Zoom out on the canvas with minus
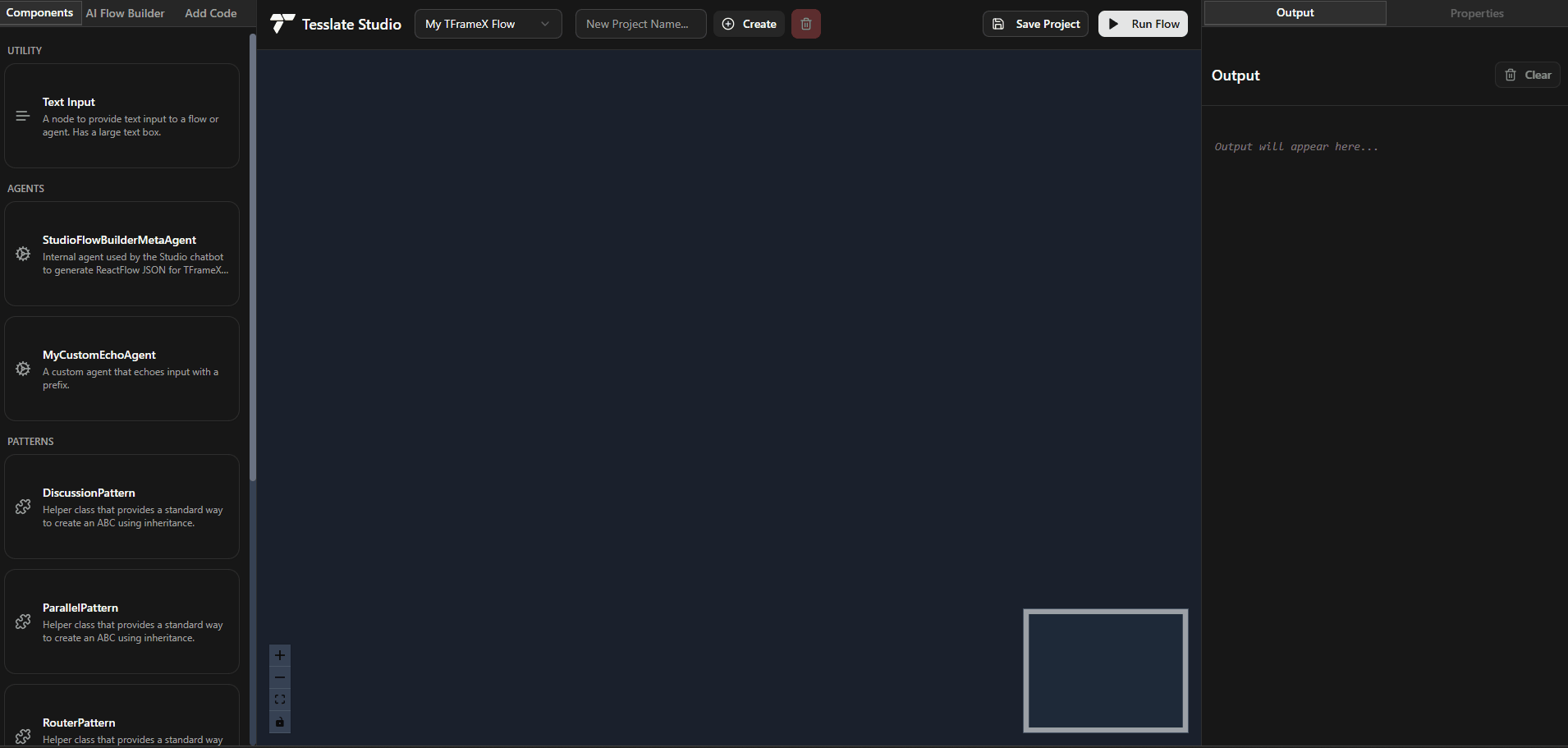This screenshot has width=1568, height=748. tap(280, 677)
